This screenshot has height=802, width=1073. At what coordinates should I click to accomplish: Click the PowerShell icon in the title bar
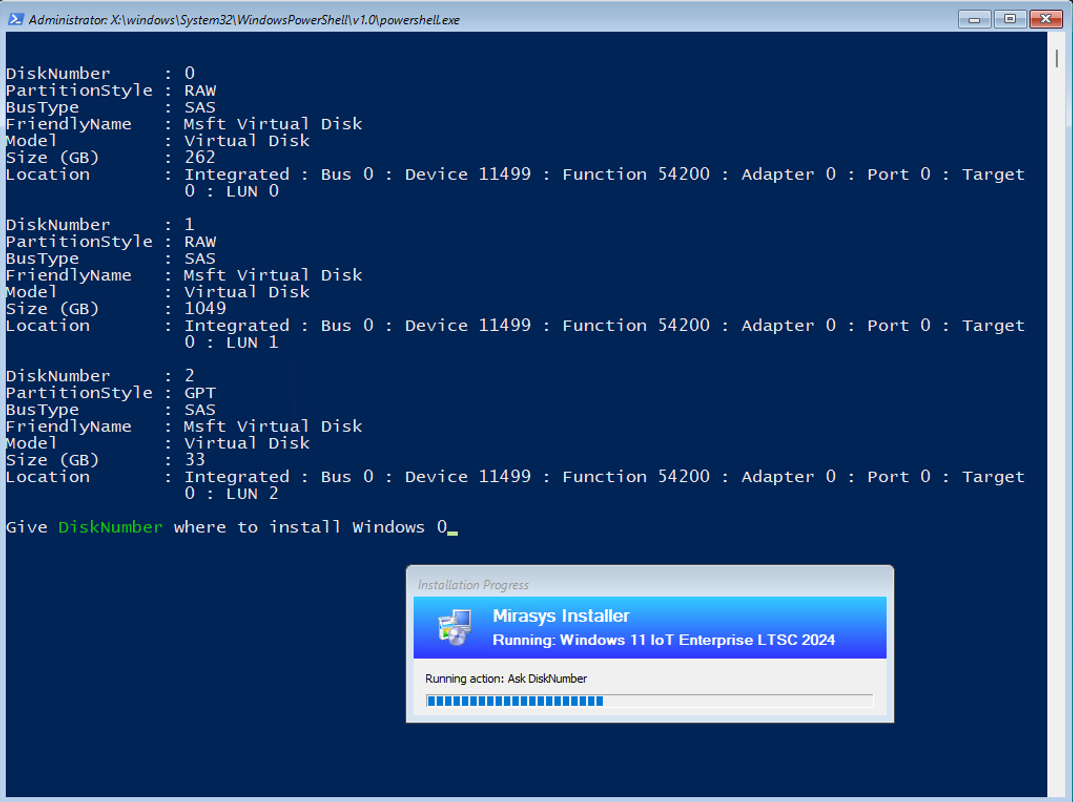(x=17, y=19)
